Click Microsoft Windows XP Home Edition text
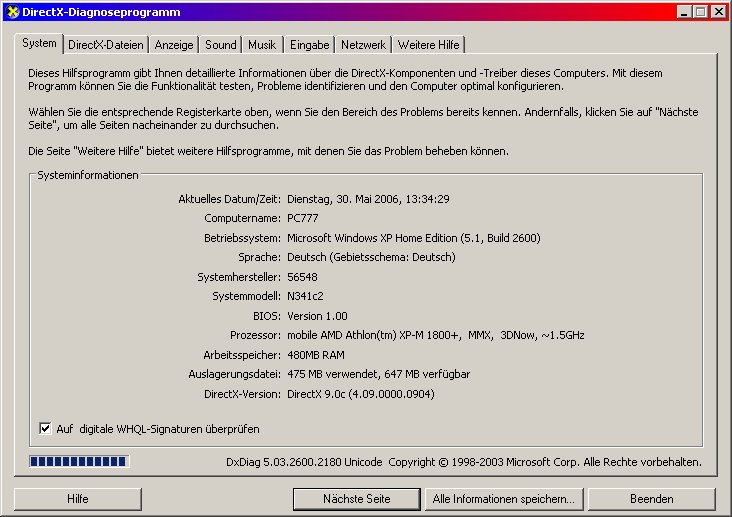This screenshot has width=732, height=517. coord(414,238)
